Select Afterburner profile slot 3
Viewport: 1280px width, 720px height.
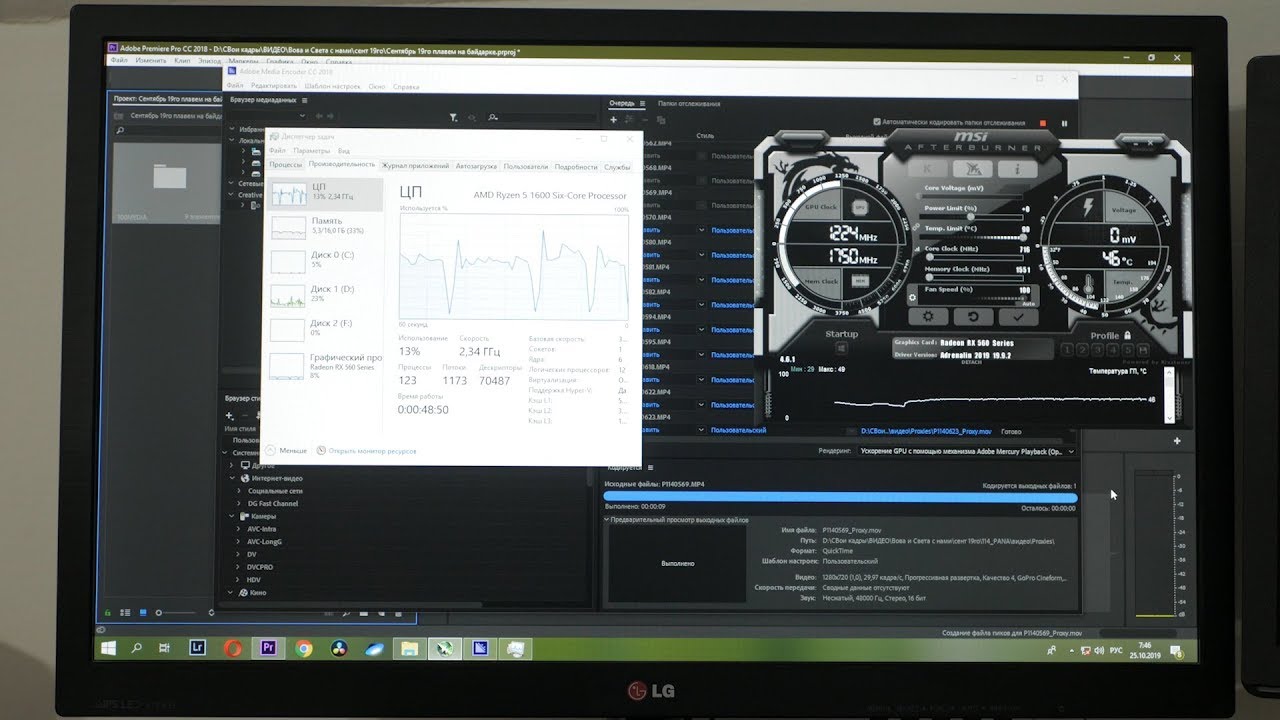1099,350
